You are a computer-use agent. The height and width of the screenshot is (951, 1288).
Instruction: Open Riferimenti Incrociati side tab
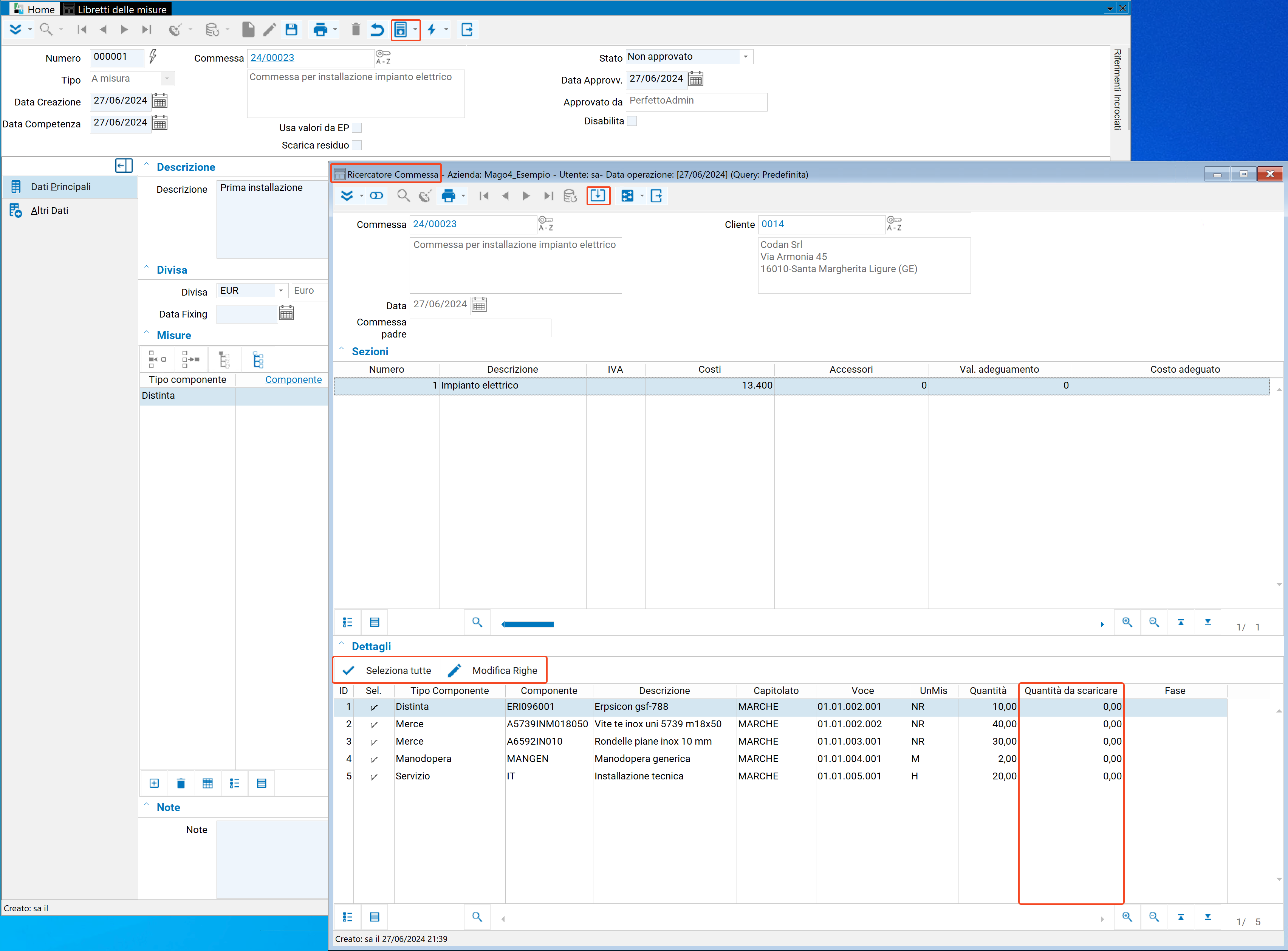pyautogui.click(x=1117, y=89)
